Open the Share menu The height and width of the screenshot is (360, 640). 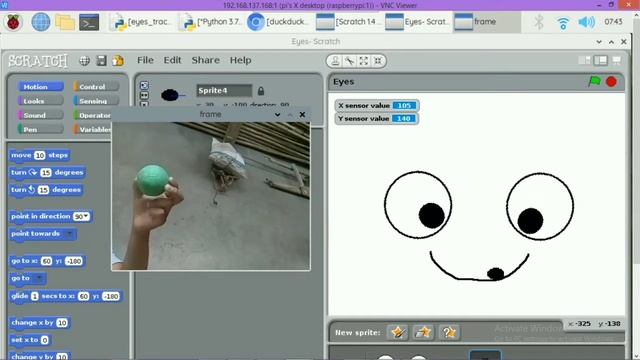pos(206,60)
